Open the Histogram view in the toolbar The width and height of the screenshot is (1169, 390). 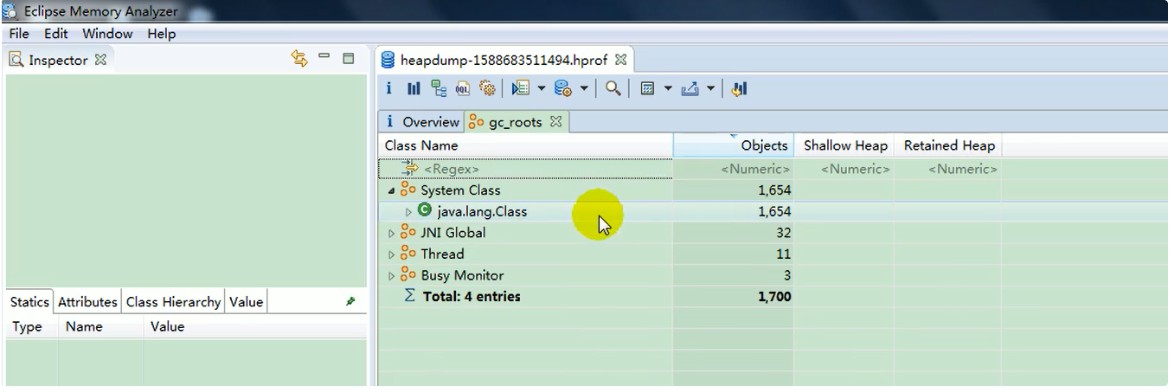click(414, 89)
